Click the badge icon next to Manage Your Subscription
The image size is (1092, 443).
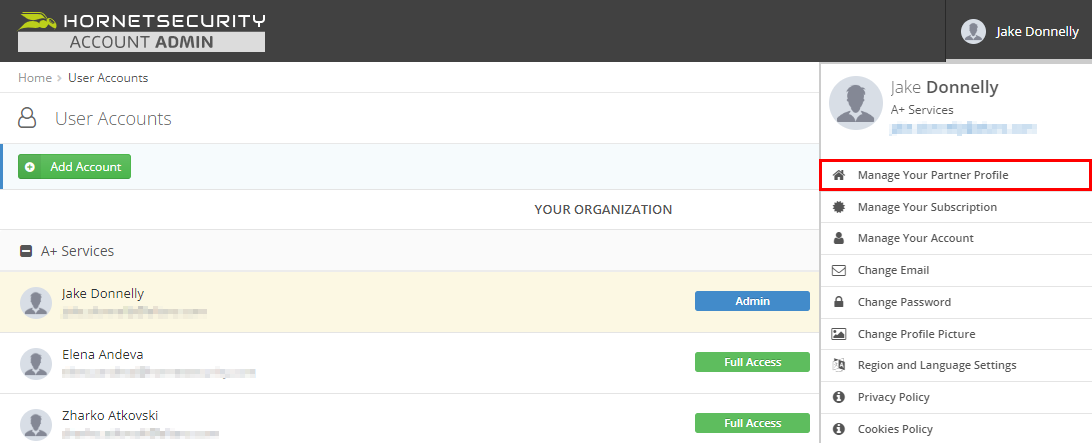pyautogui.click(x=839, y=207)
